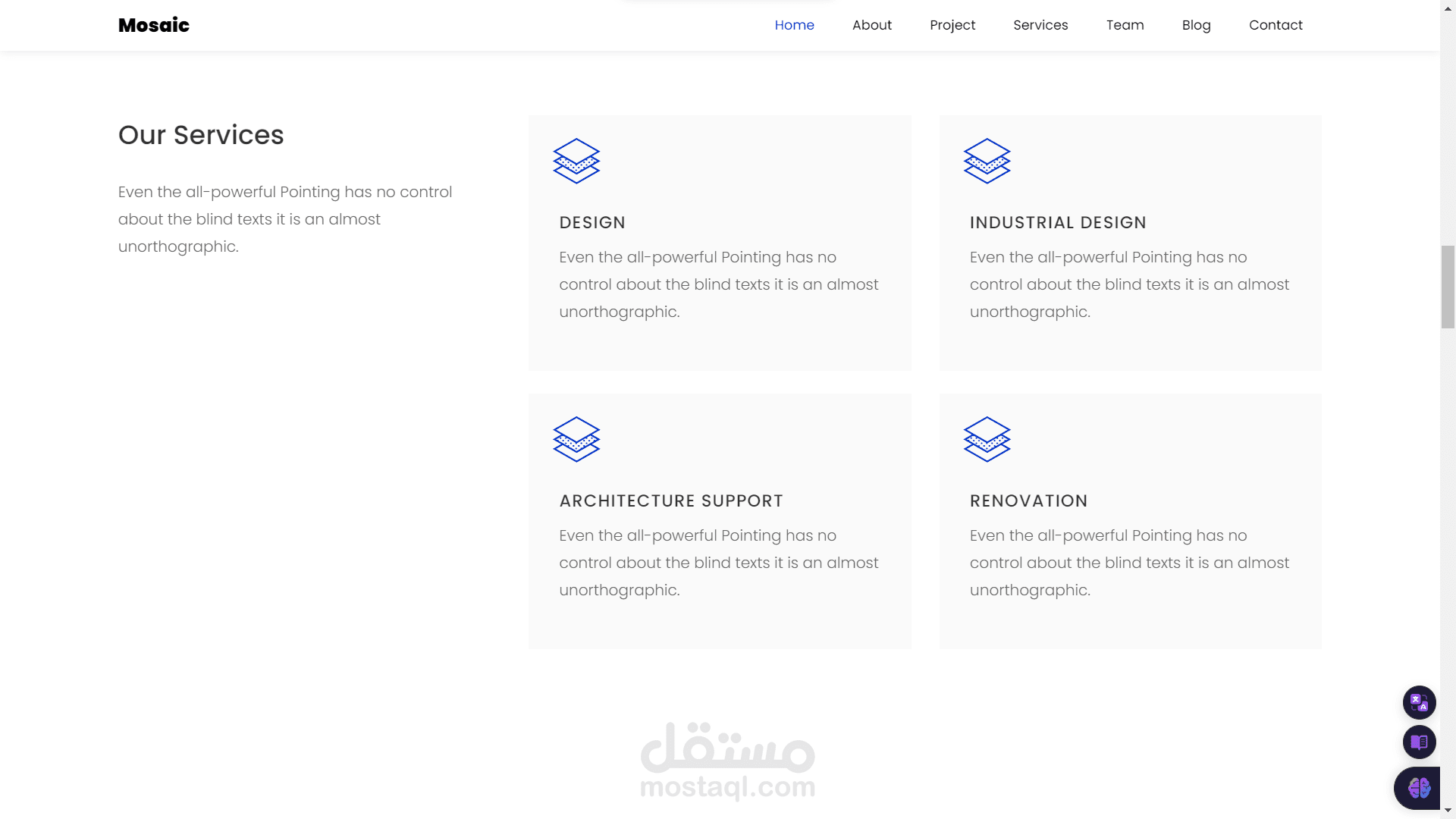The image size is (1456, 819).
Task: Click Contact in the navigation bar
Action: pos(1276,25)
